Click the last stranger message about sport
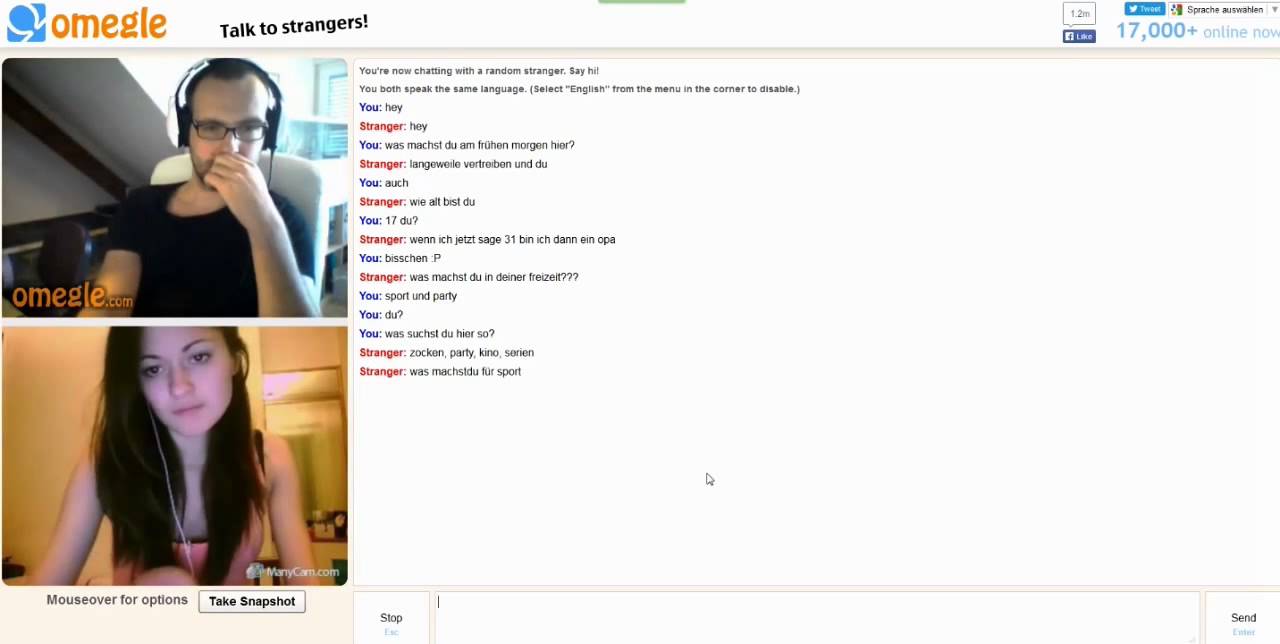The image size is (1280, 644). (440, 372)
